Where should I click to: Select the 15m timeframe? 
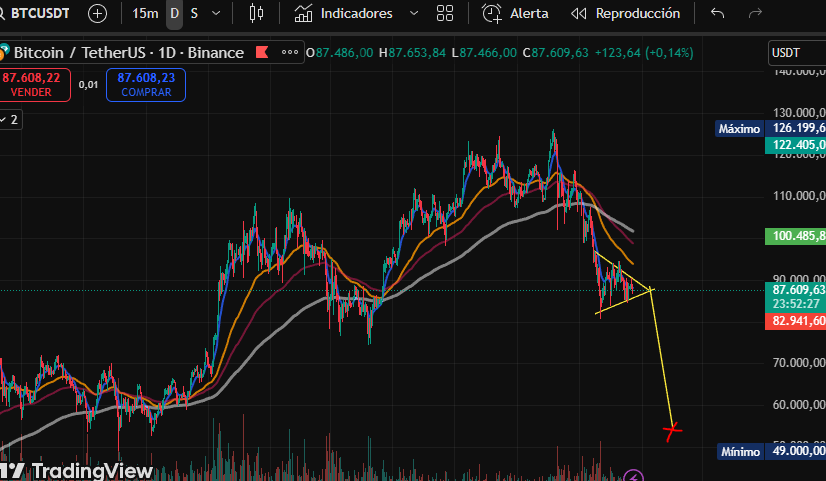(145, 13)
